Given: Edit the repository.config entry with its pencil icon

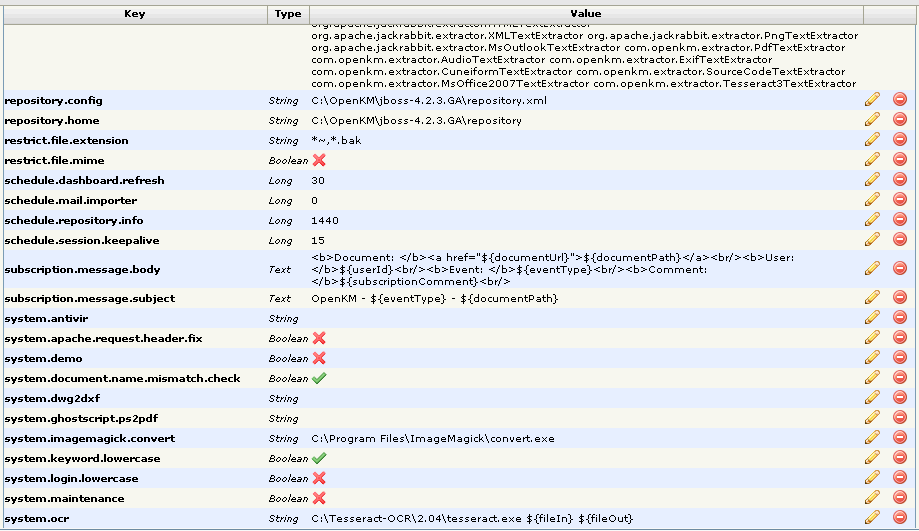Looking at the screenshot, I should pos(872,100).
